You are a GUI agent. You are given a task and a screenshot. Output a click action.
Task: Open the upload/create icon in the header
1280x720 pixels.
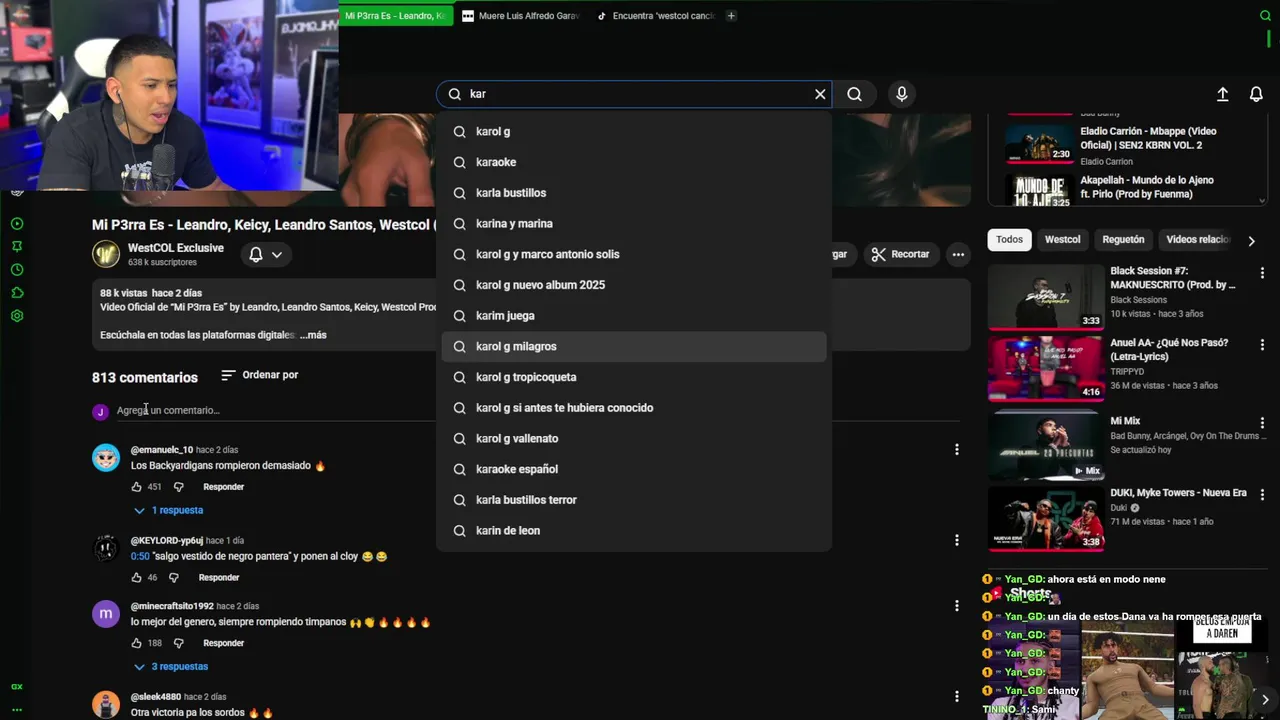point(1222,94)
